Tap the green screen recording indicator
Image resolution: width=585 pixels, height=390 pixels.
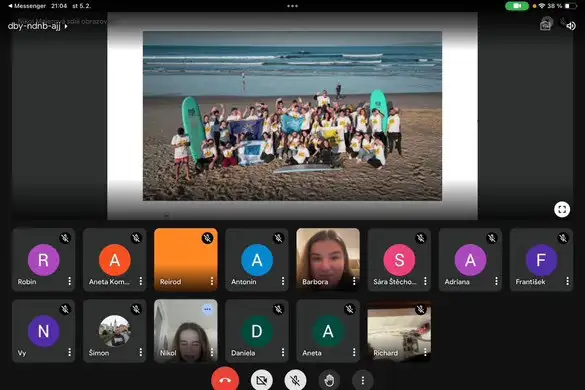pyautogui.click(x=517, y=6)
